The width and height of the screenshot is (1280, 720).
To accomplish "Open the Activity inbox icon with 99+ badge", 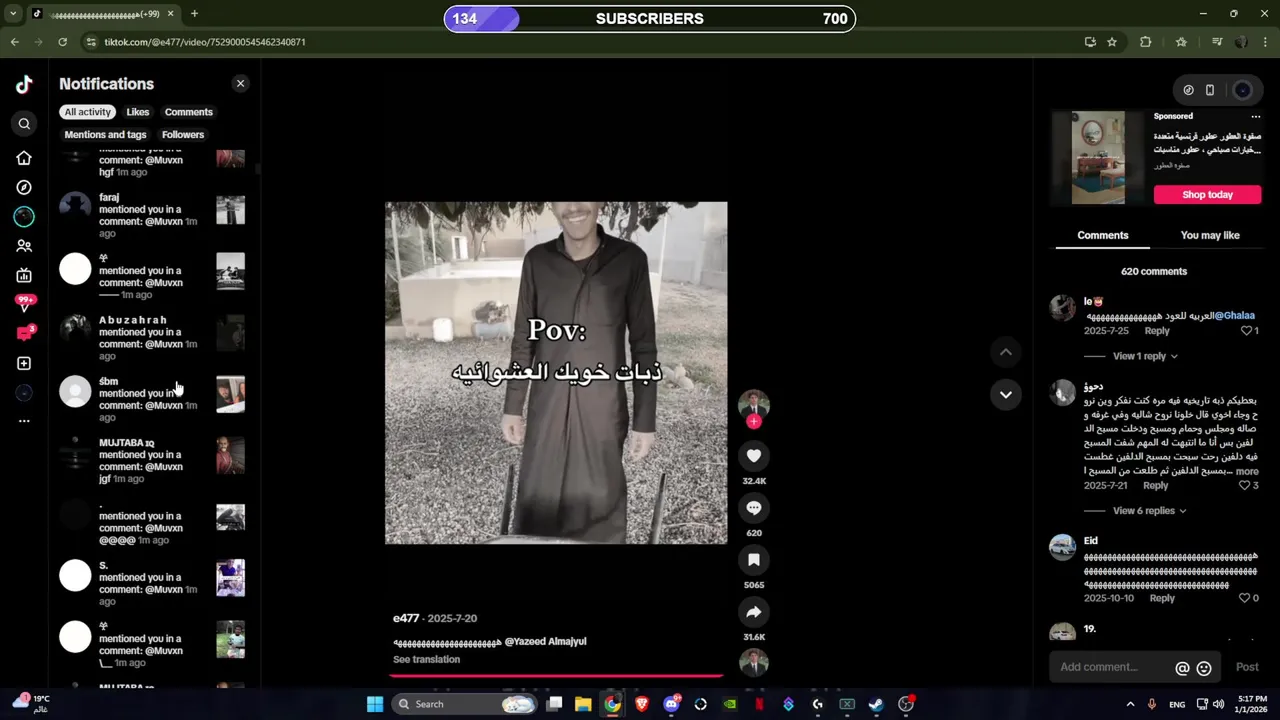I will click(25, 303).
